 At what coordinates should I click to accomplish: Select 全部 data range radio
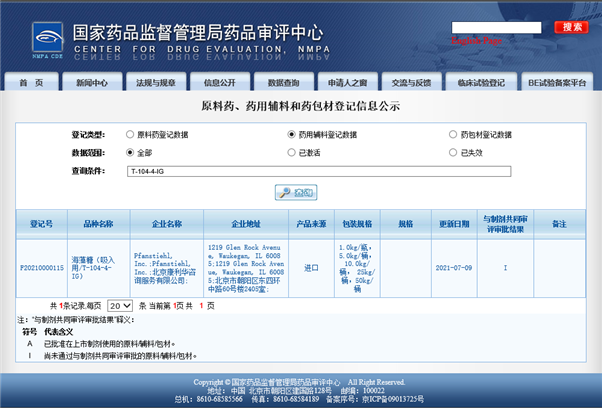[130, 153]
